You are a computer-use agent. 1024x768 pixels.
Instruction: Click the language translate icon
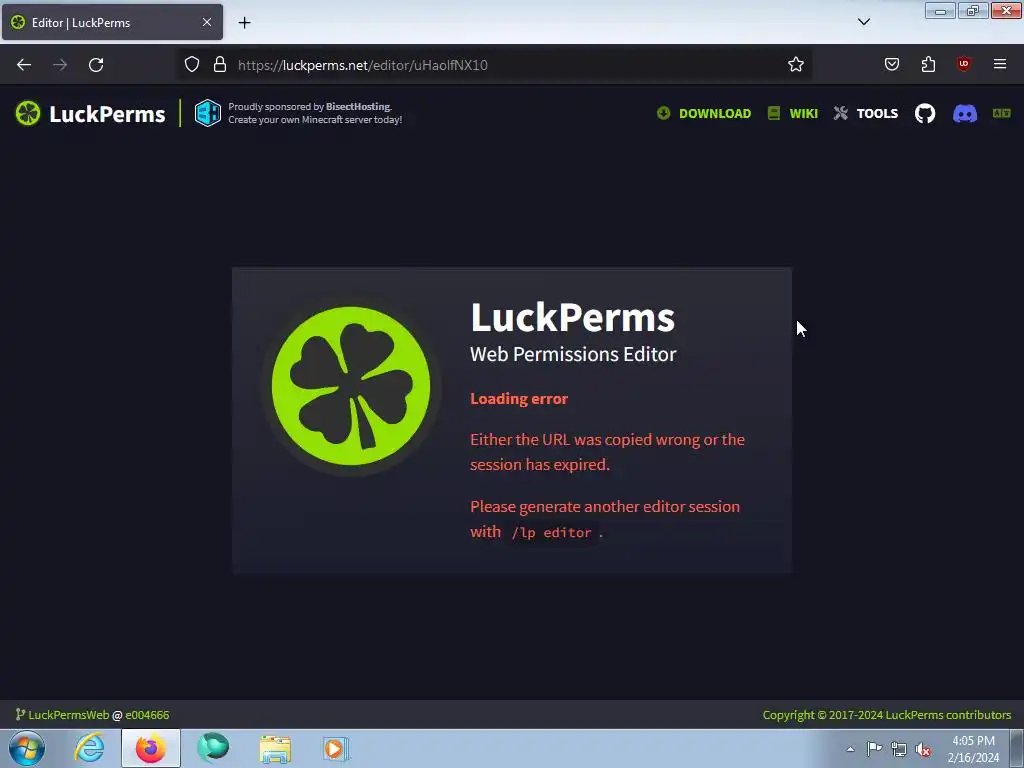(1001, 113)
